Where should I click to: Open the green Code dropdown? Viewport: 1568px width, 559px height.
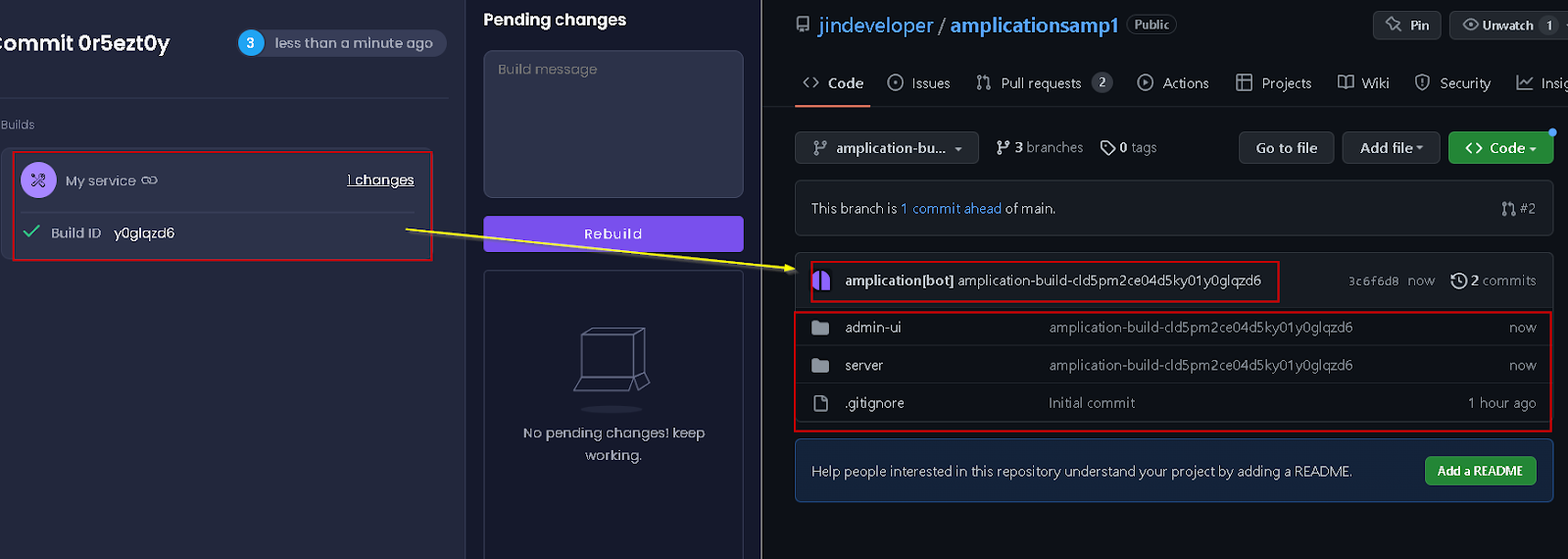(x=1500, y=148)
